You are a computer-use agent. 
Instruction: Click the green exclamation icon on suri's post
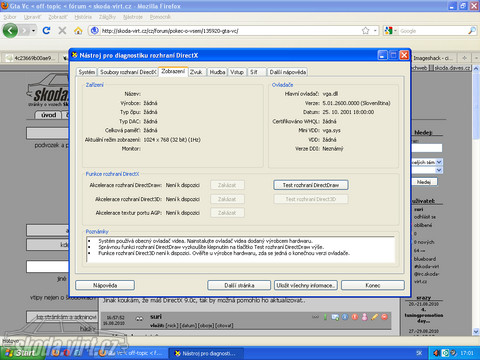[325, 317]
